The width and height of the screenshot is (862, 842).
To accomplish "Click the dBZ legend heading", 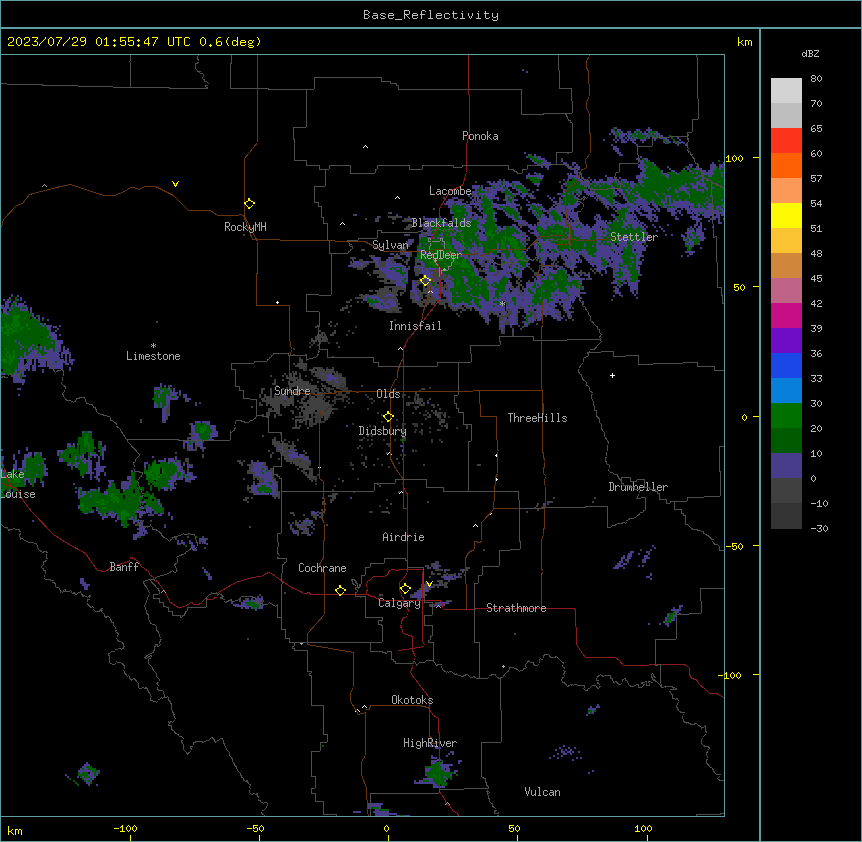I will coord(810,53).
